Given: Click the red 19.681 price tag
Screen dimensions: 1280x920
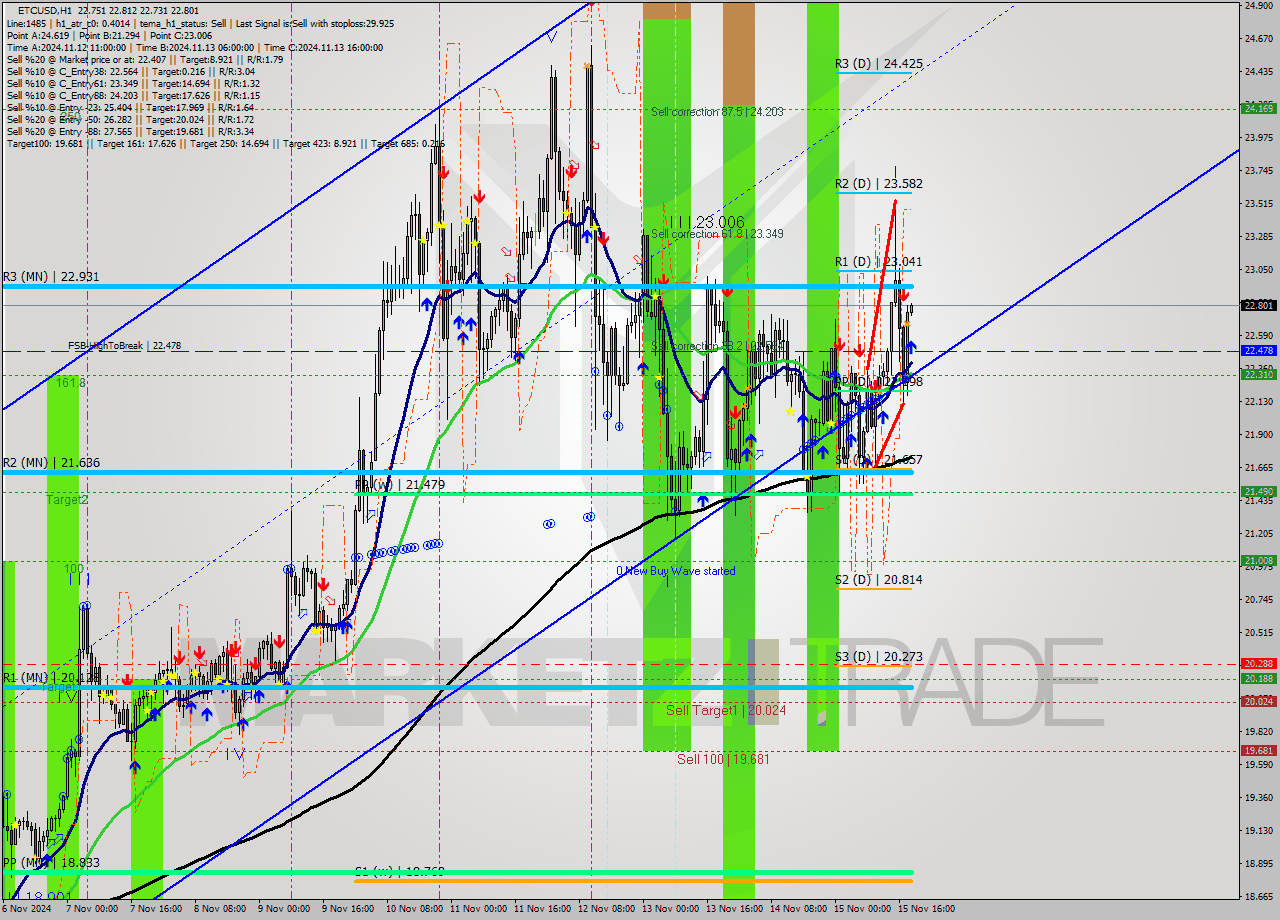Looking at the screenshot, I should click(1257, 751).
